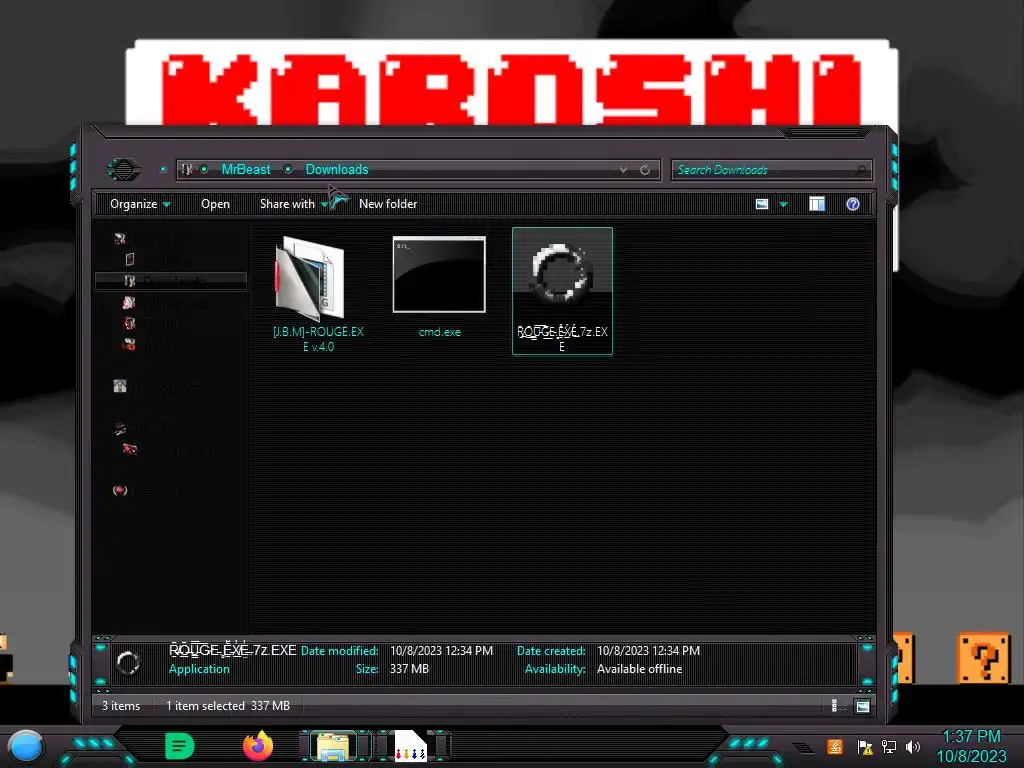This screenshot has height=768, width=1024.
Task: Open the Organize menu
Action: point(140,204)
